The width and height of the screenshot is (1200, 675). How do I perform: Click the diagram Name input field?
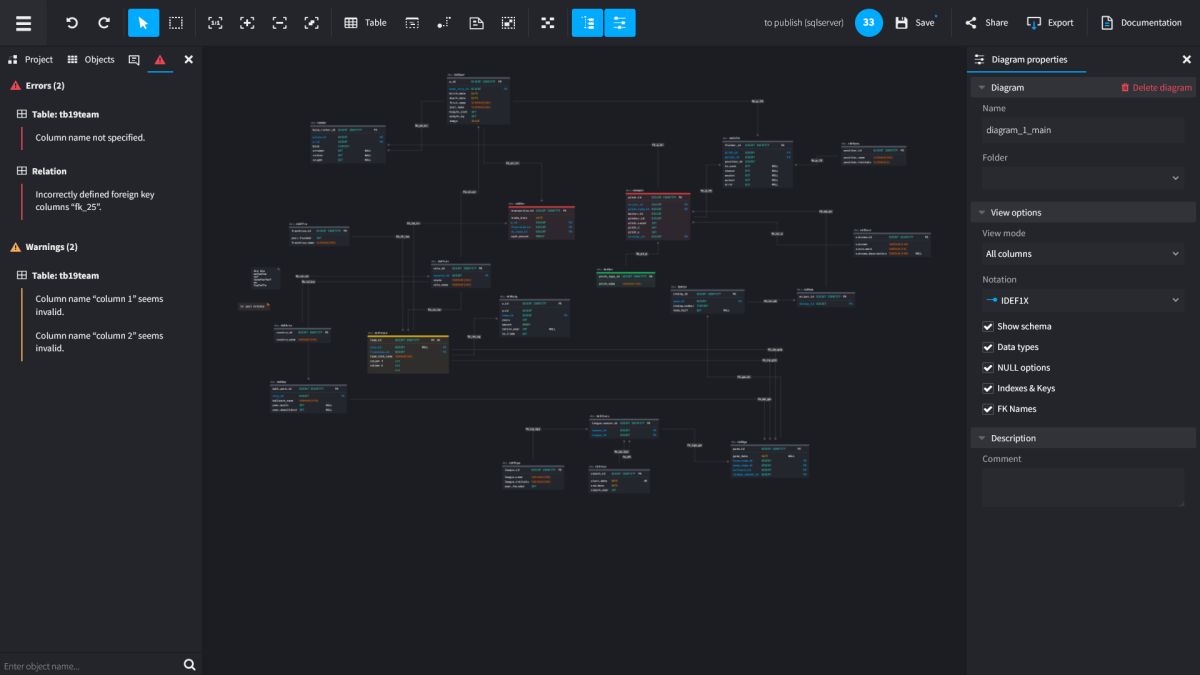[x=1083, y=129]
